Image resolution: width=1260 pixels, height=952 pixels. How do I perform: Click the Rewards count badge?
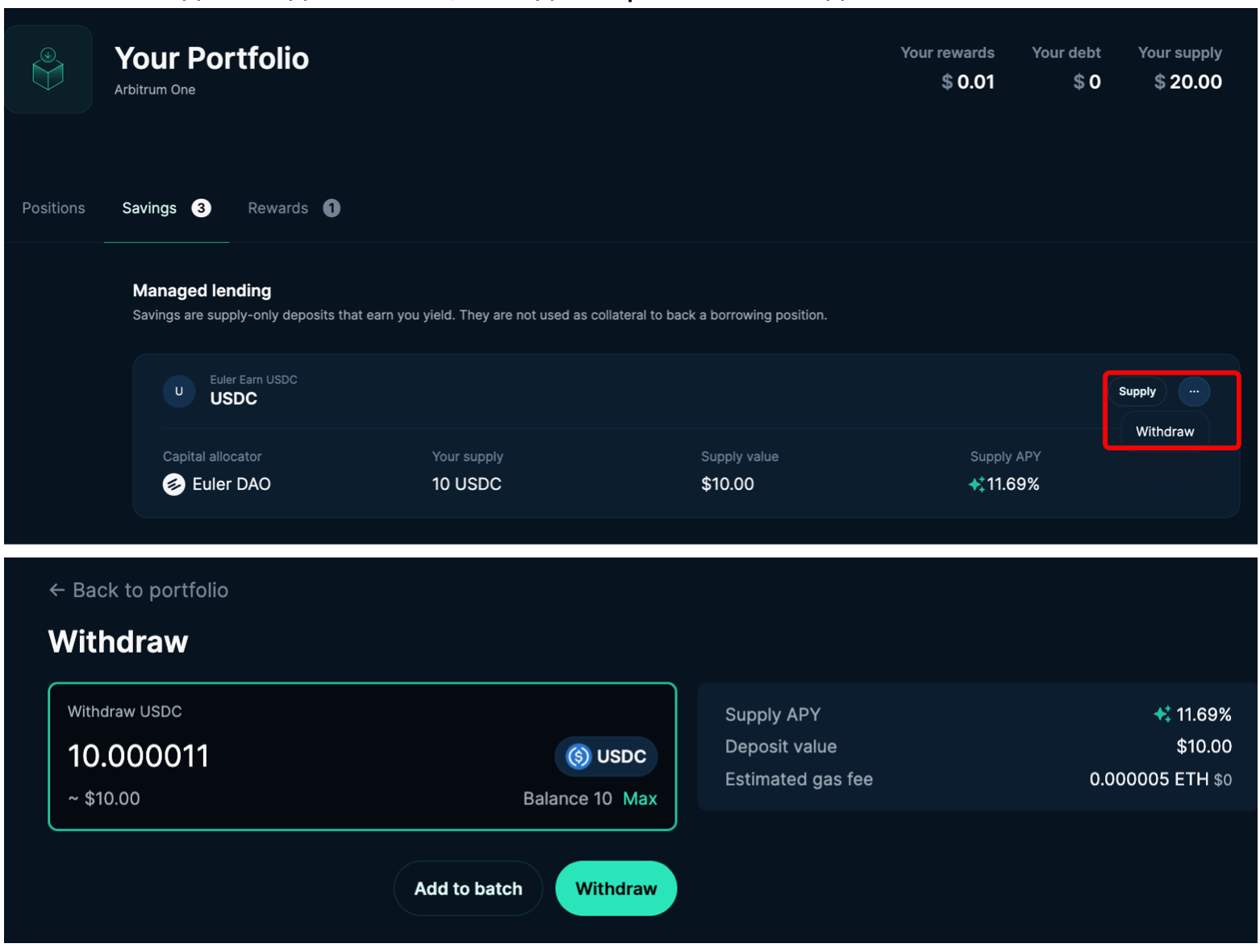tap(332, 208)
